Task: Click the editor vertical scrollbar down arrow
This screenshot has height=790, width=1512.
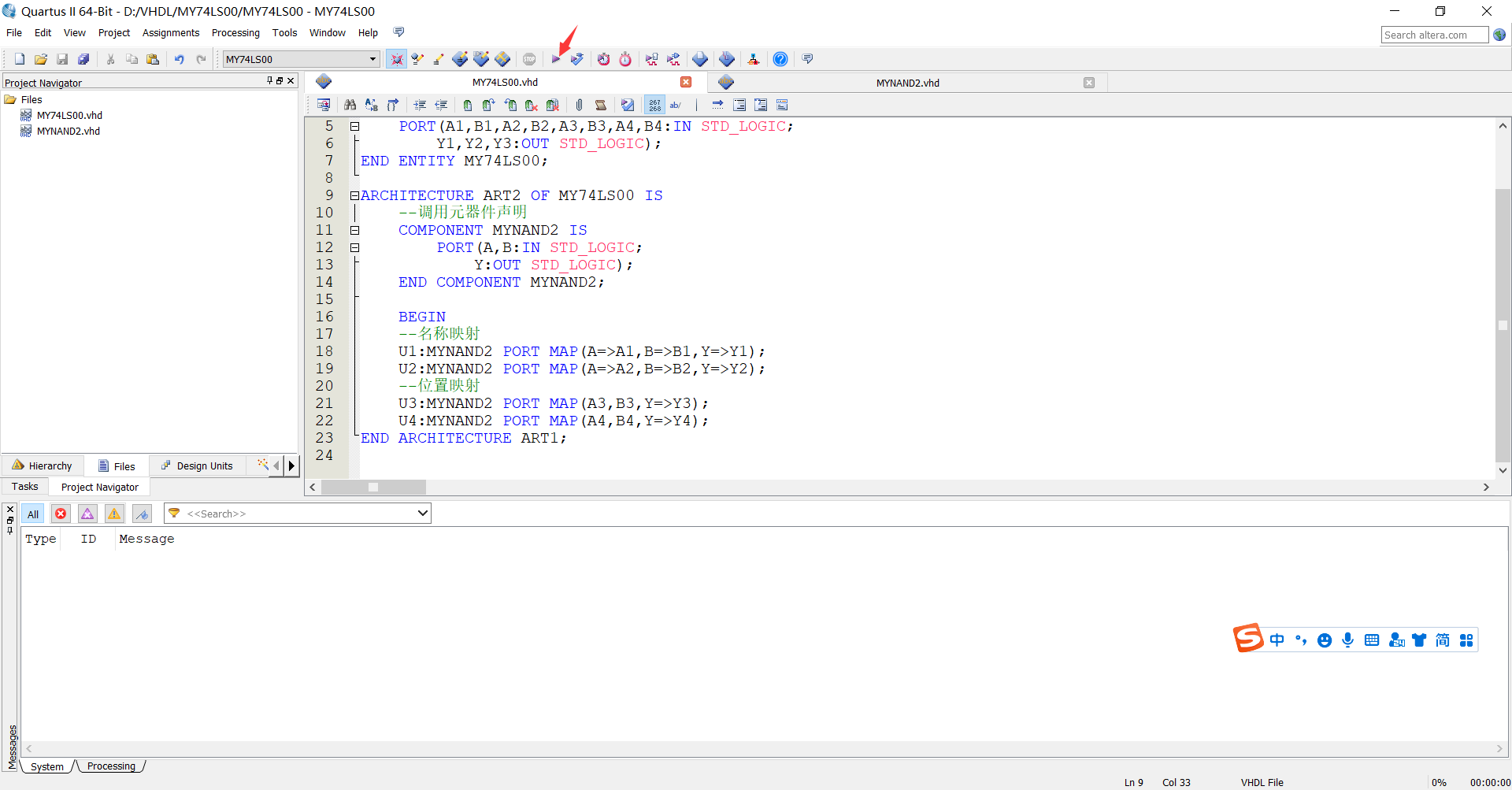Action: tap(1503, 470)
